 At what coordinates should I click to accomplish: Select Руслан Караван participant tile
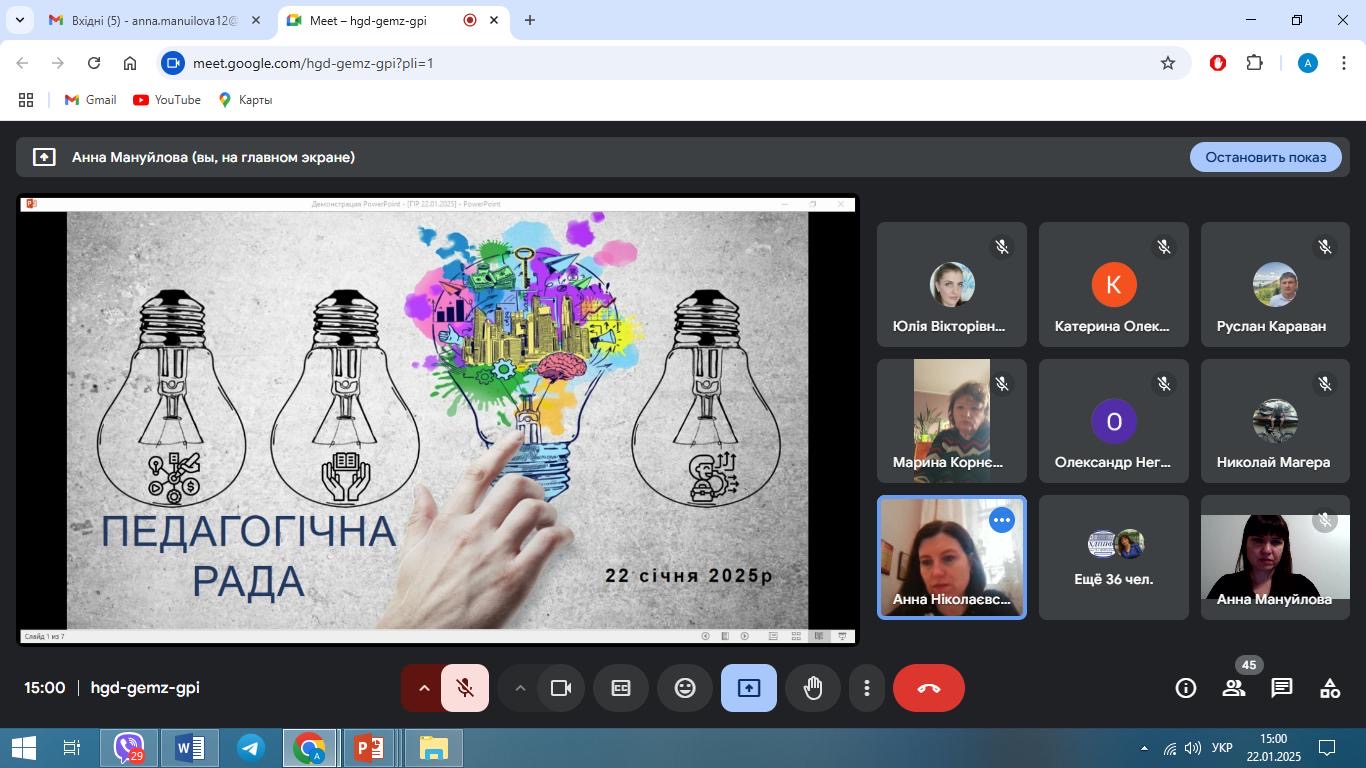(x=1275, y=284)
